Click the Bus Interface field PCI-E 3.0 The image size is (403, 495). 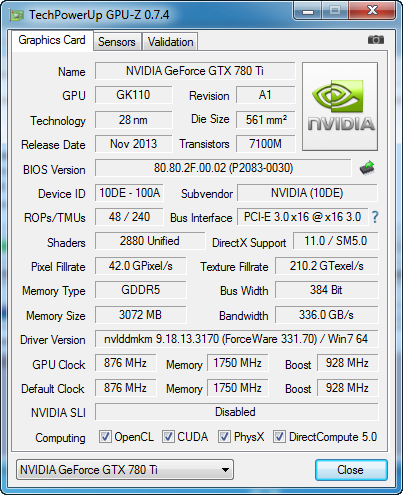(302, 217)
